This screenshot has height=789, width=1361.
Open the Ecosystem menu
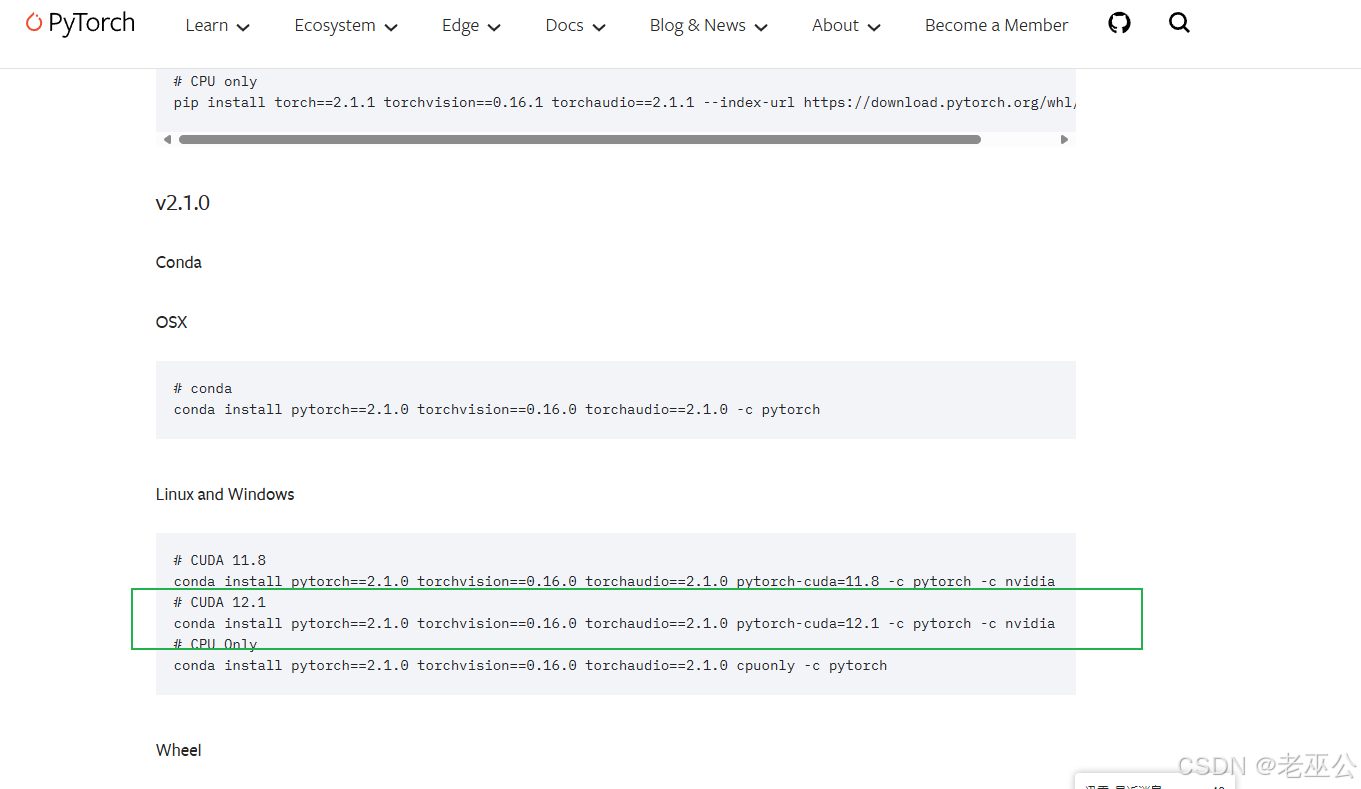[346, 26]
